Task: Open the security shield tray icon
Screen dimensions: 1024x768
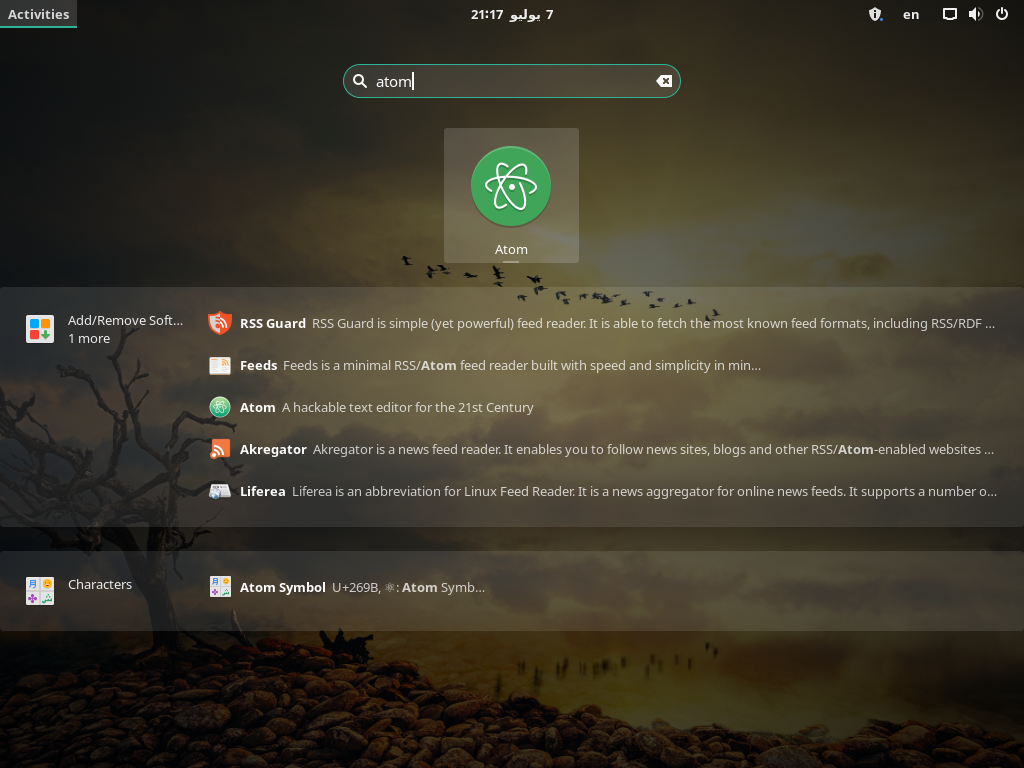Action: pyautogui.click(x=875, y=14)
